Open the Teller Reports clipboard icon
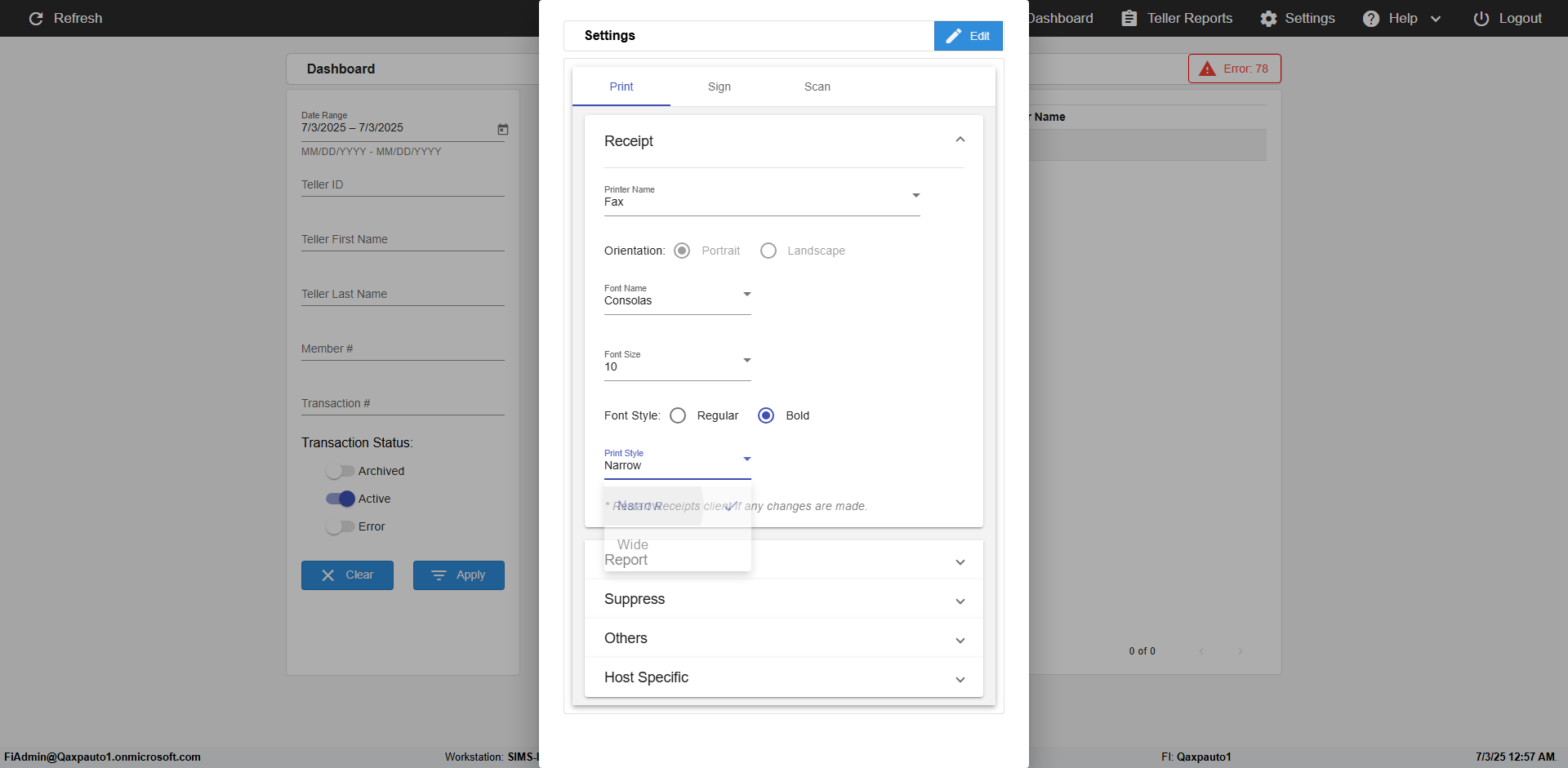The image size is (1568, 768). click(x=1129, y=18)
